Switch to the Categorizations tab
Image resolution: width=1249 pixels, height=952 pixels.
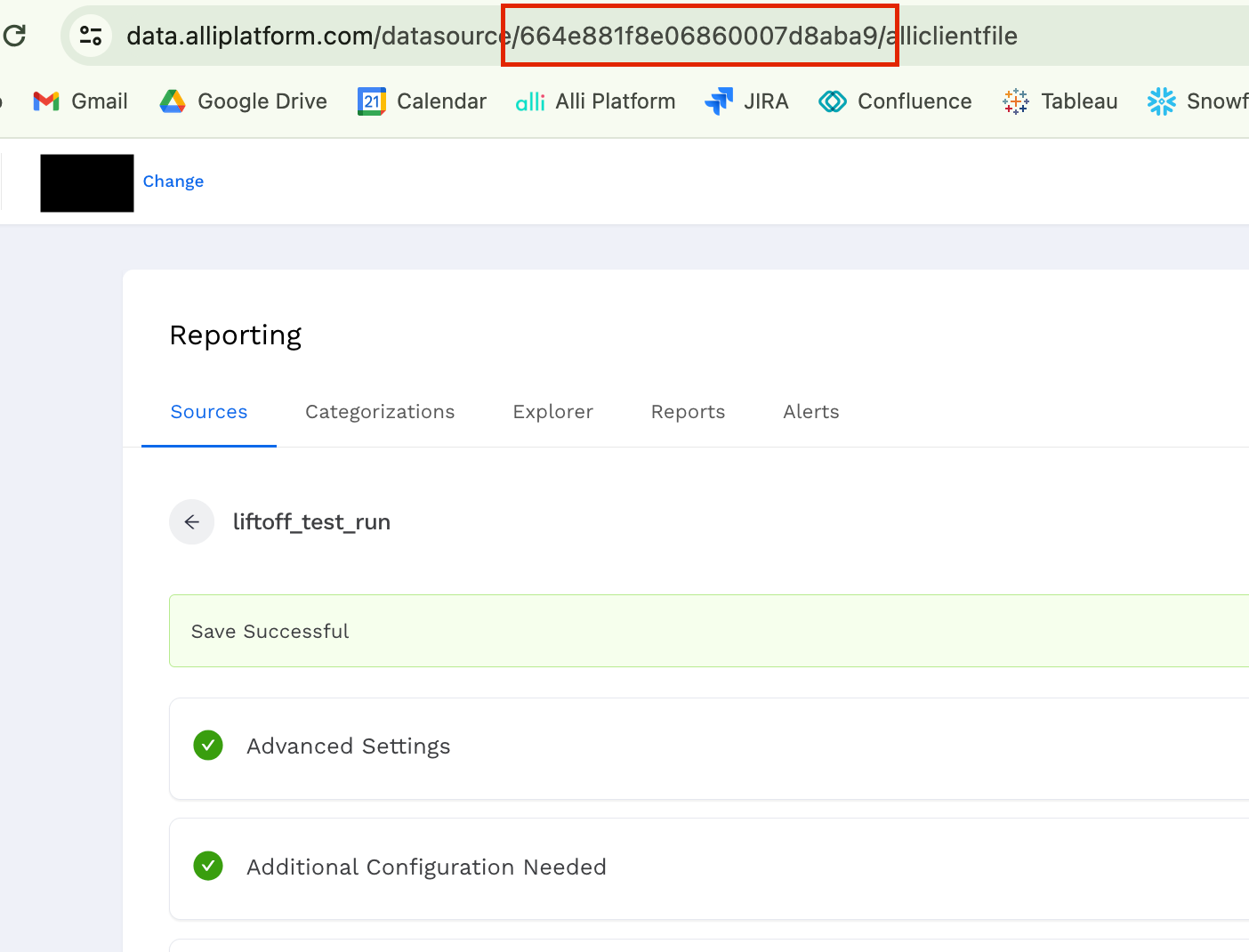[380, 412]
